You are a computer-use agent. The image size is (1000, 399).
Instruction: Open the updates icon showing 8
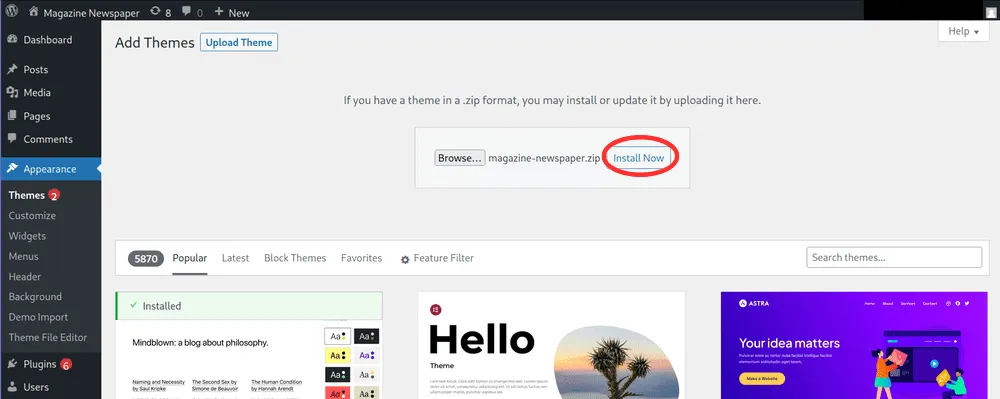tap(155, 12)
